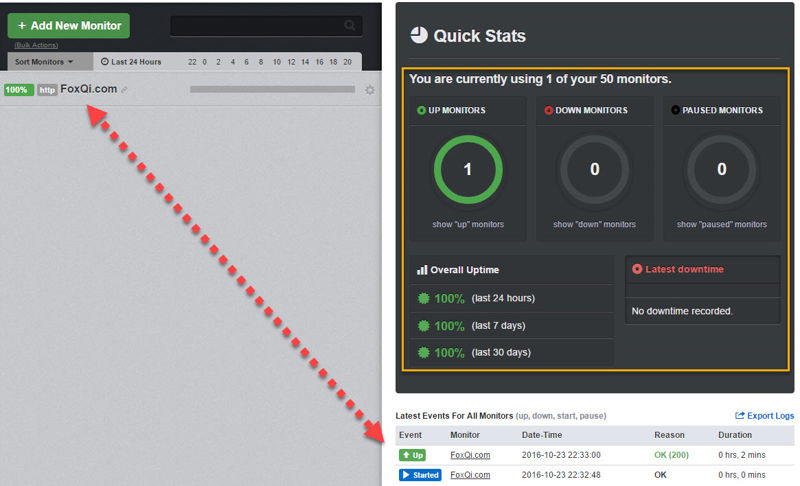The image size is (800, 486).
Task: Click the Add New Monitor button
Action: (68, 25)
